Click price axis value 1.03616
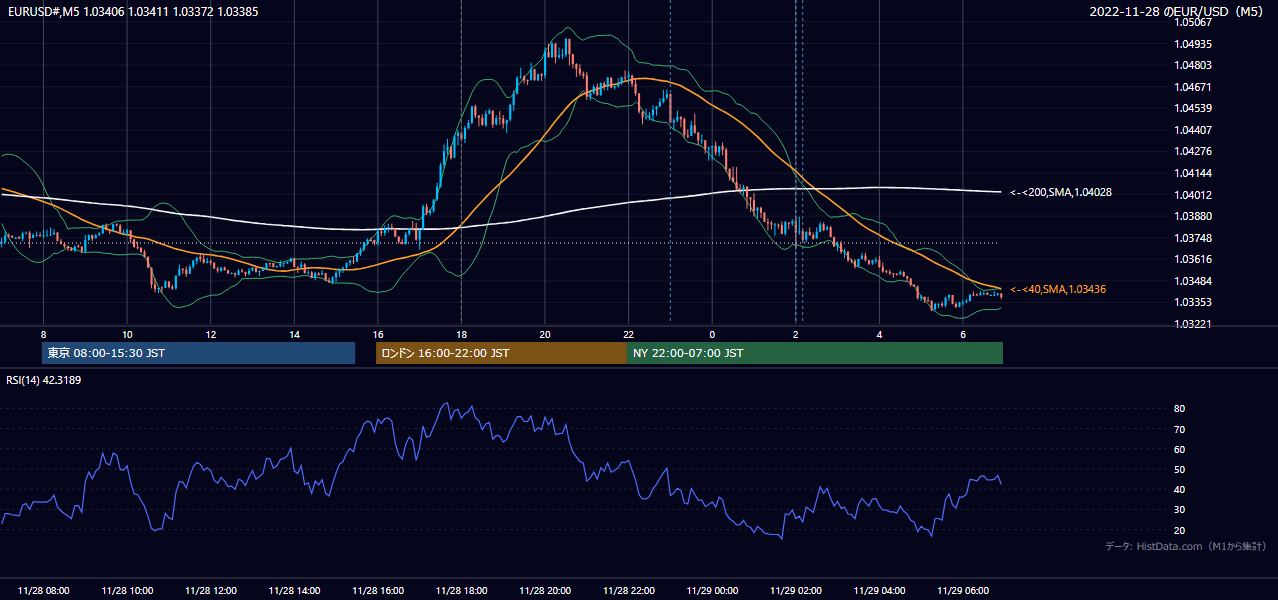The height and width of the screenshot is (600, 1278). pyautogui.click(x=1192, y=259)
